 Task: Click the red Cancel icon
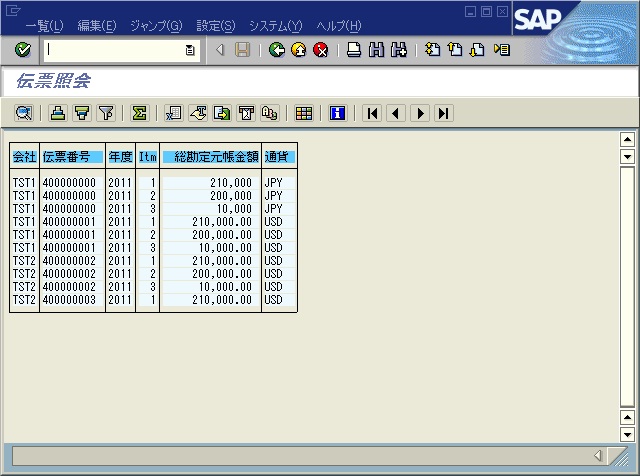tap(320, 49)
